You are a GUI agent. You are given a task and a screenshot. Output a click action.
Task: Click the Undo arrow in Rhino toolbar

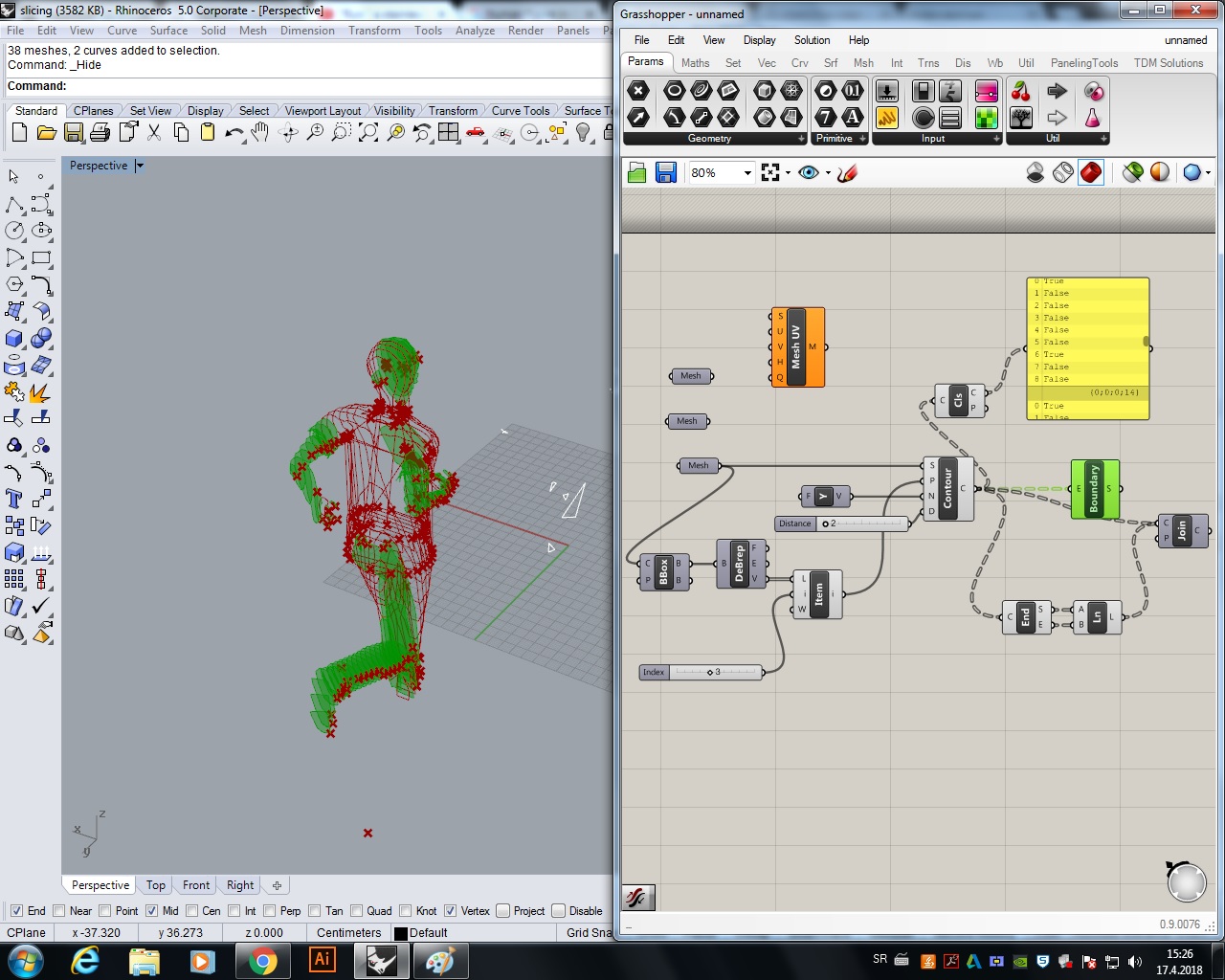[234, 133]
